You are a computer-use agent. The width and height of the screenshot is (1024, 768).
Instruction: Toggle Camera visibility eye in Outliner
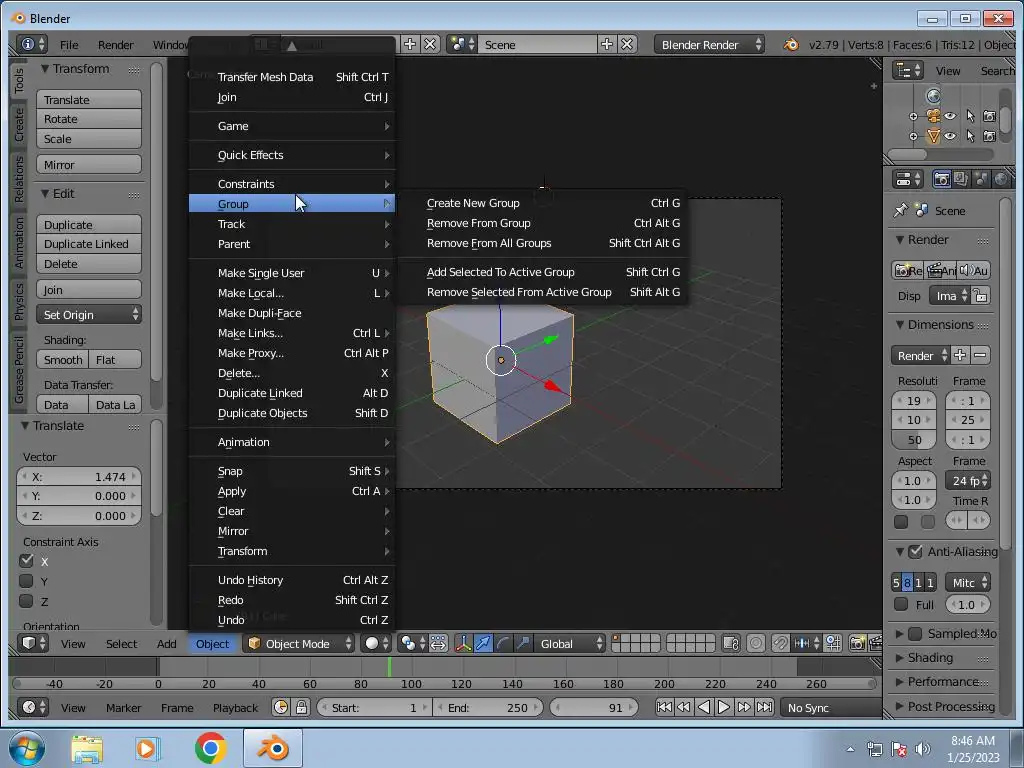pos(950,116)
